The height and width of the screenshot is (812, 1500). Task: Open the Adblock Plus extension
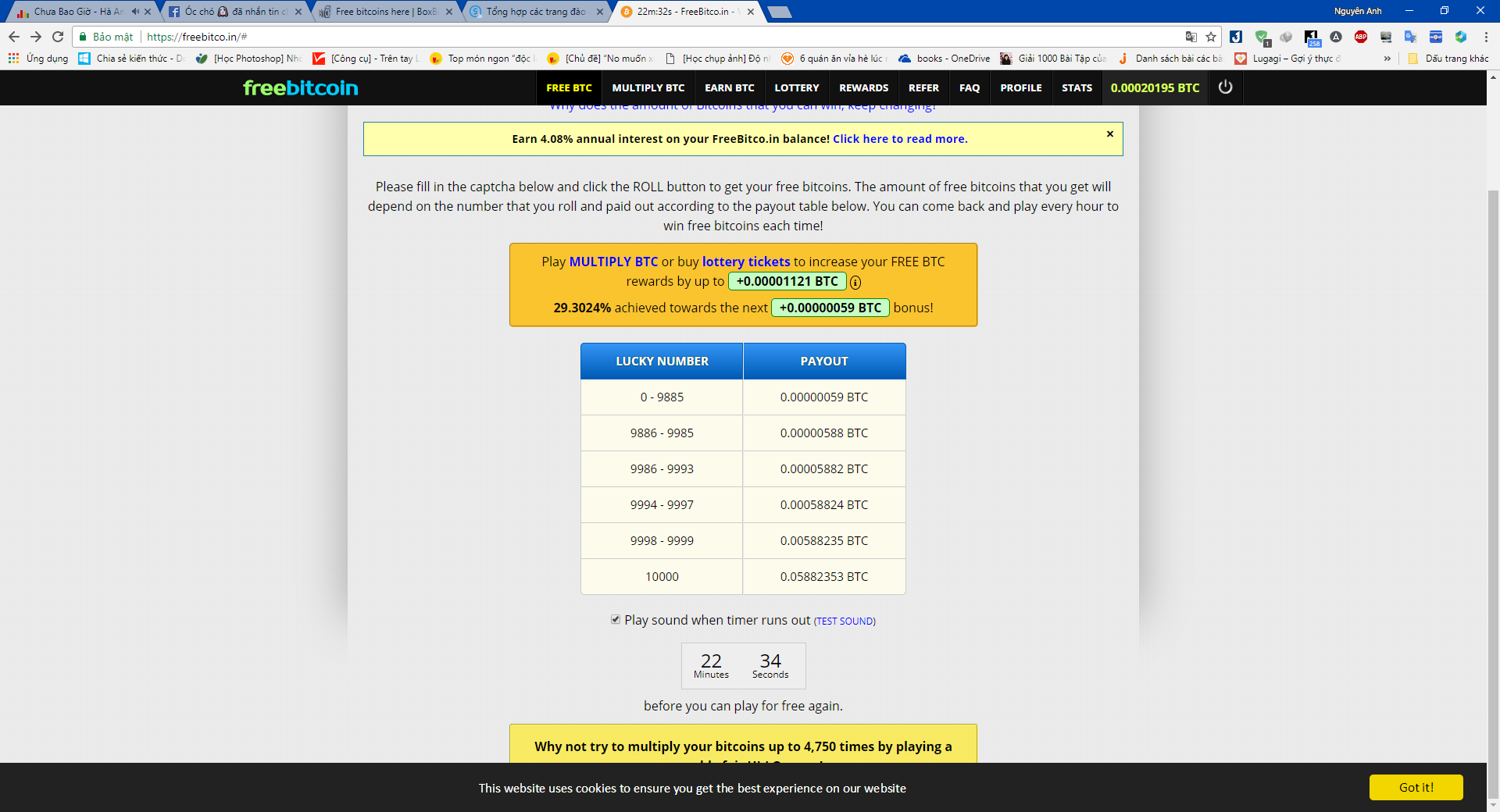point(1361,37)
